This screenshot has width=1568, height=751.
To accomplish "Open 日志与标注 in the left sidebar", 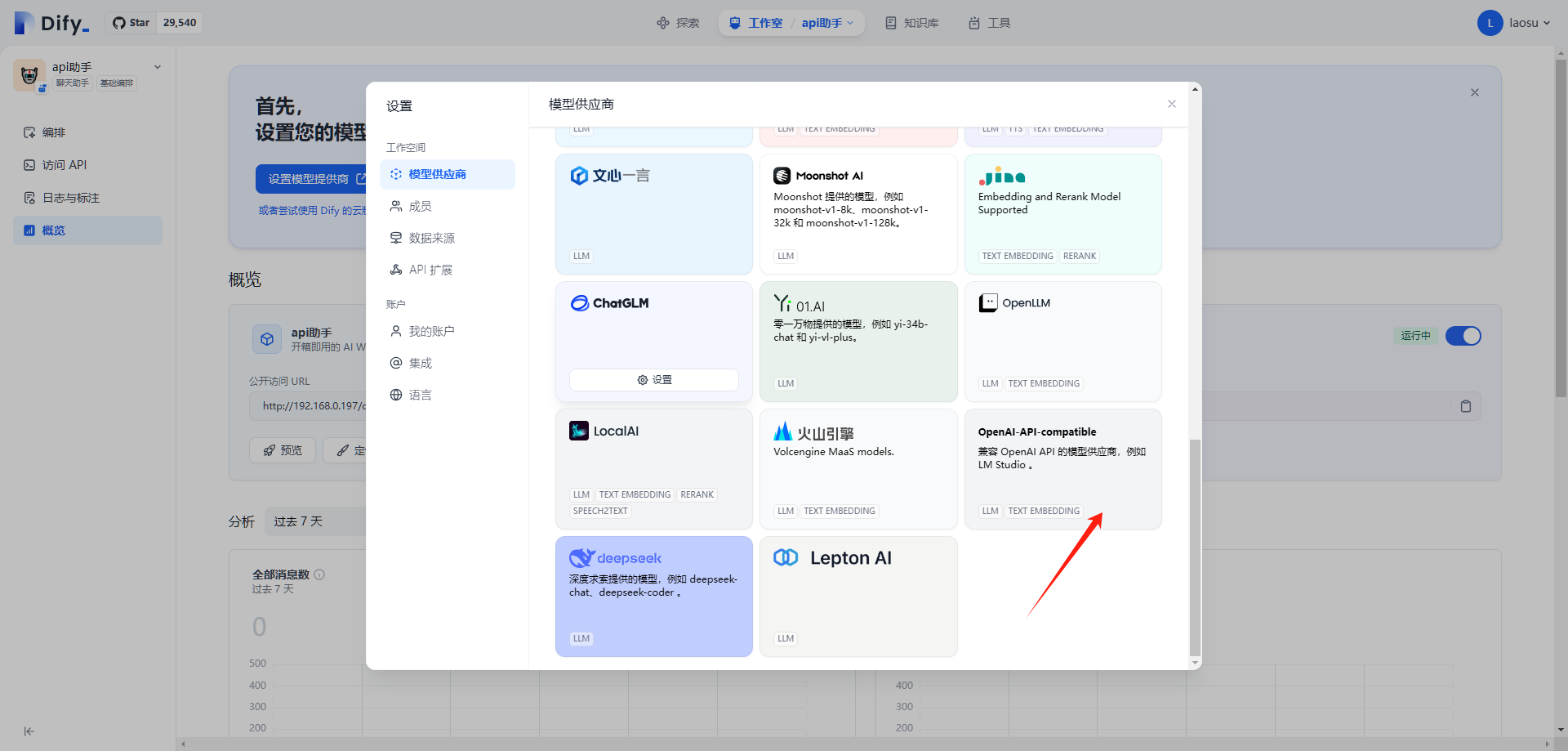I will coord(88,198).
